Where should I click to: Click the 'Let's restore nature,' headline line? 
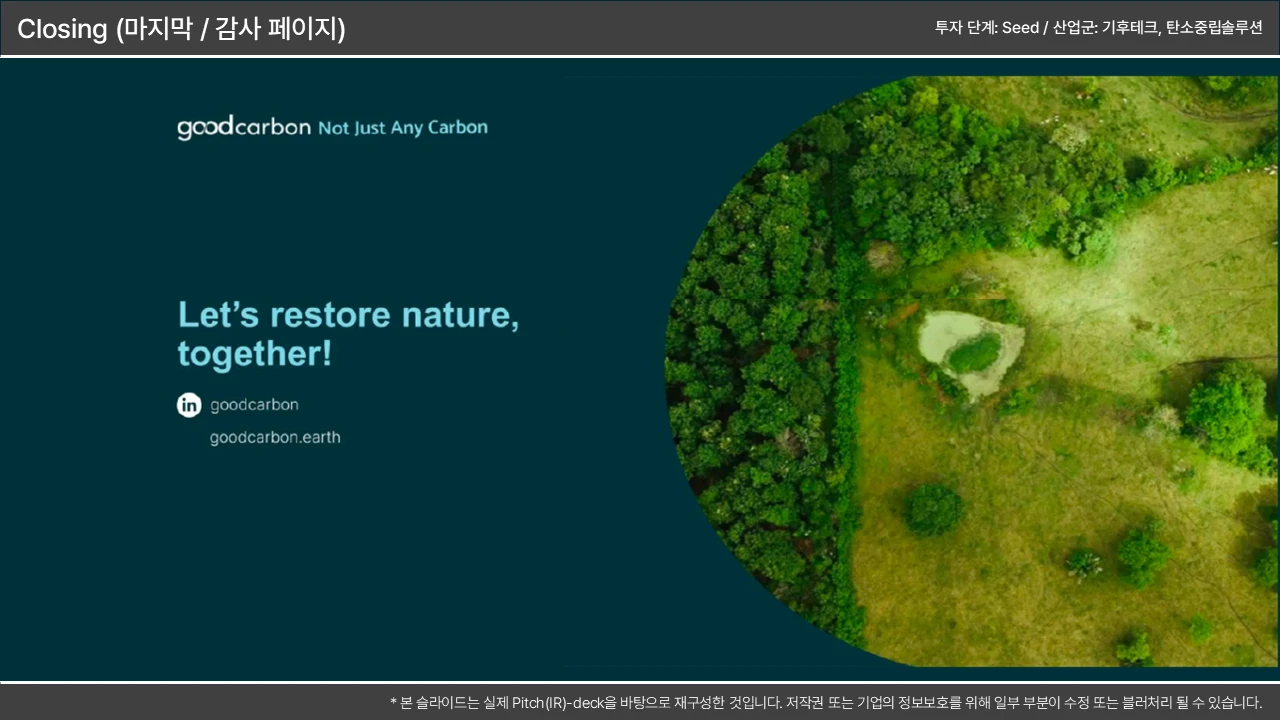pyautogui.click(x=348, y=314)
